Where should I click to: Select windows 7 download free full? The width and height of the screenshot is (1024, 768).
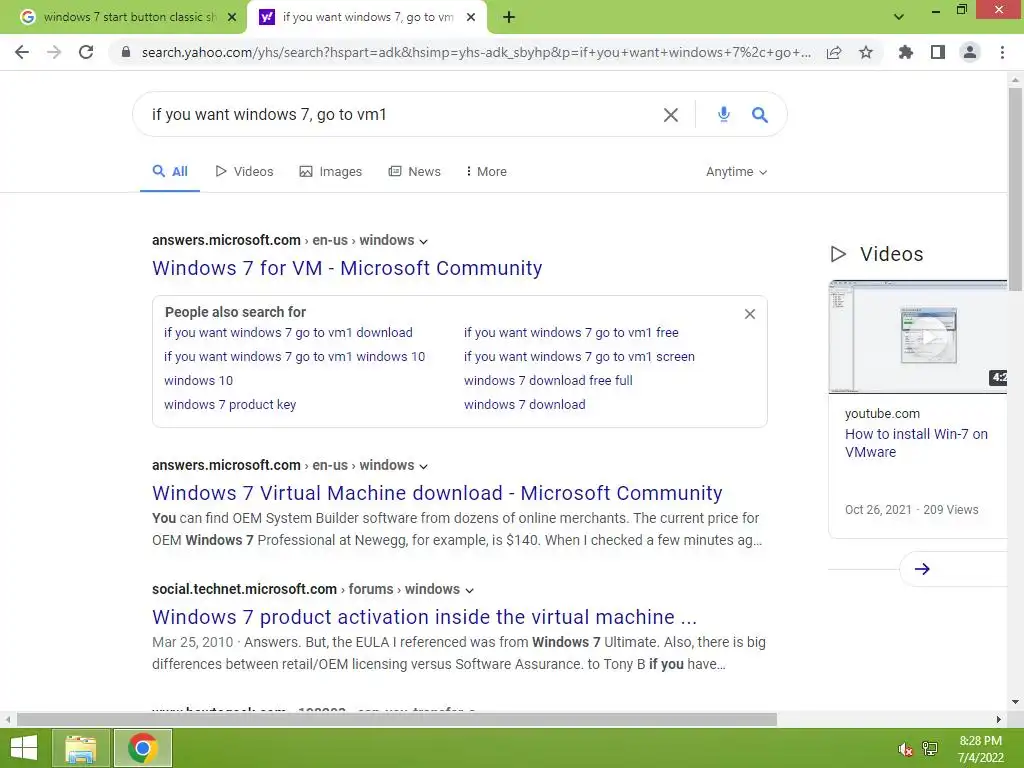(x=548, y=381)
